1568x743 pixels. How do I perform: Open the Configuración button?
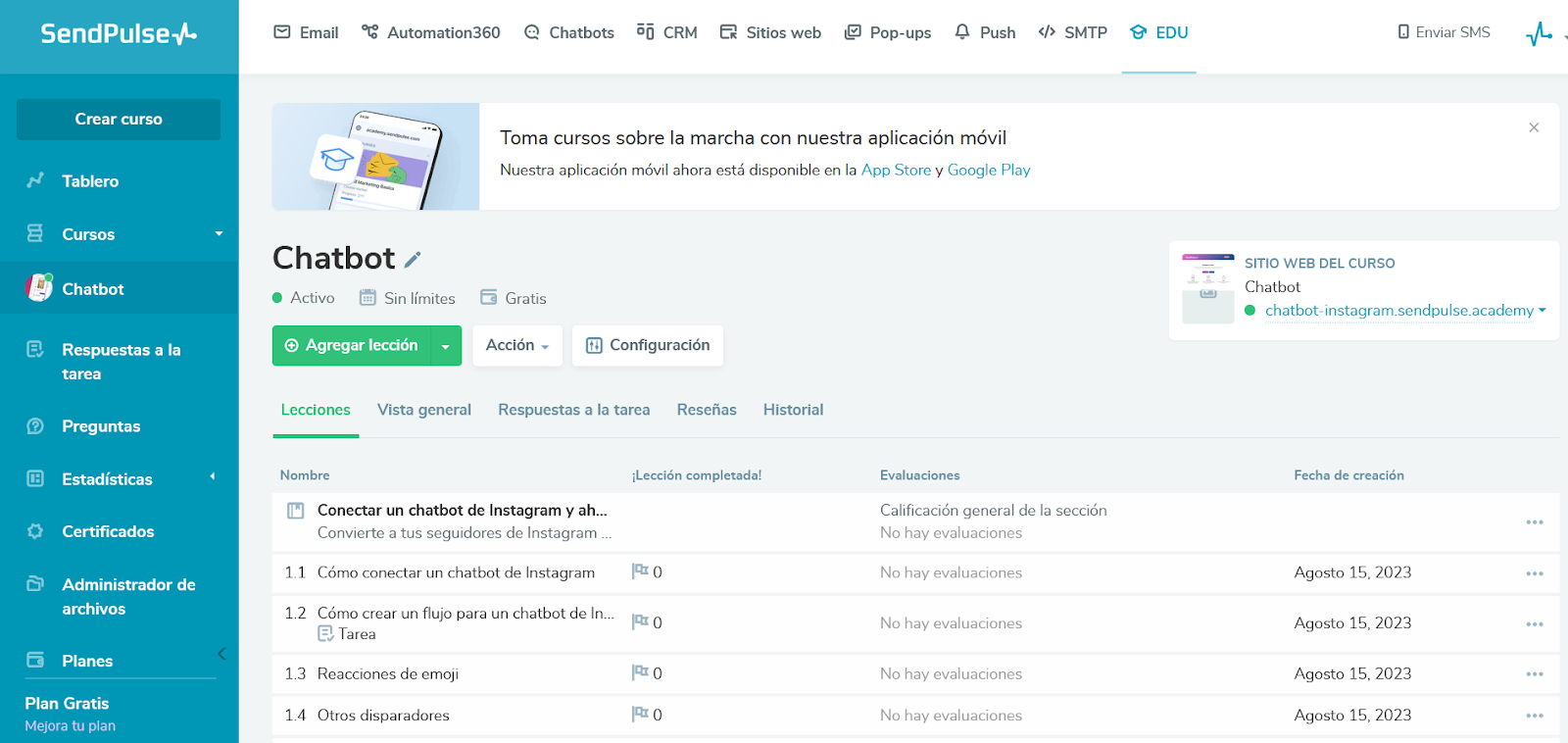(648, 346)
